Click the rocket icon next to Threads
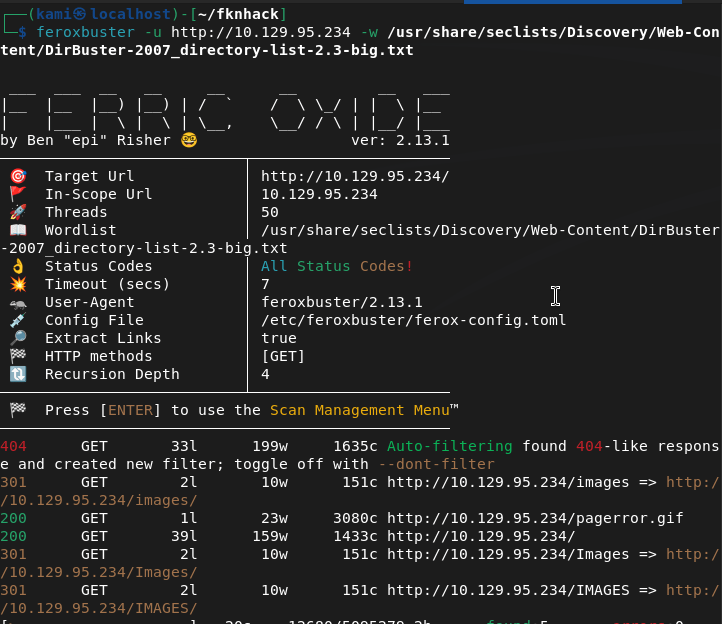Image resolution: width=722 pixels, height=624 pixels. pyautogui.click(x=17, y=212)
